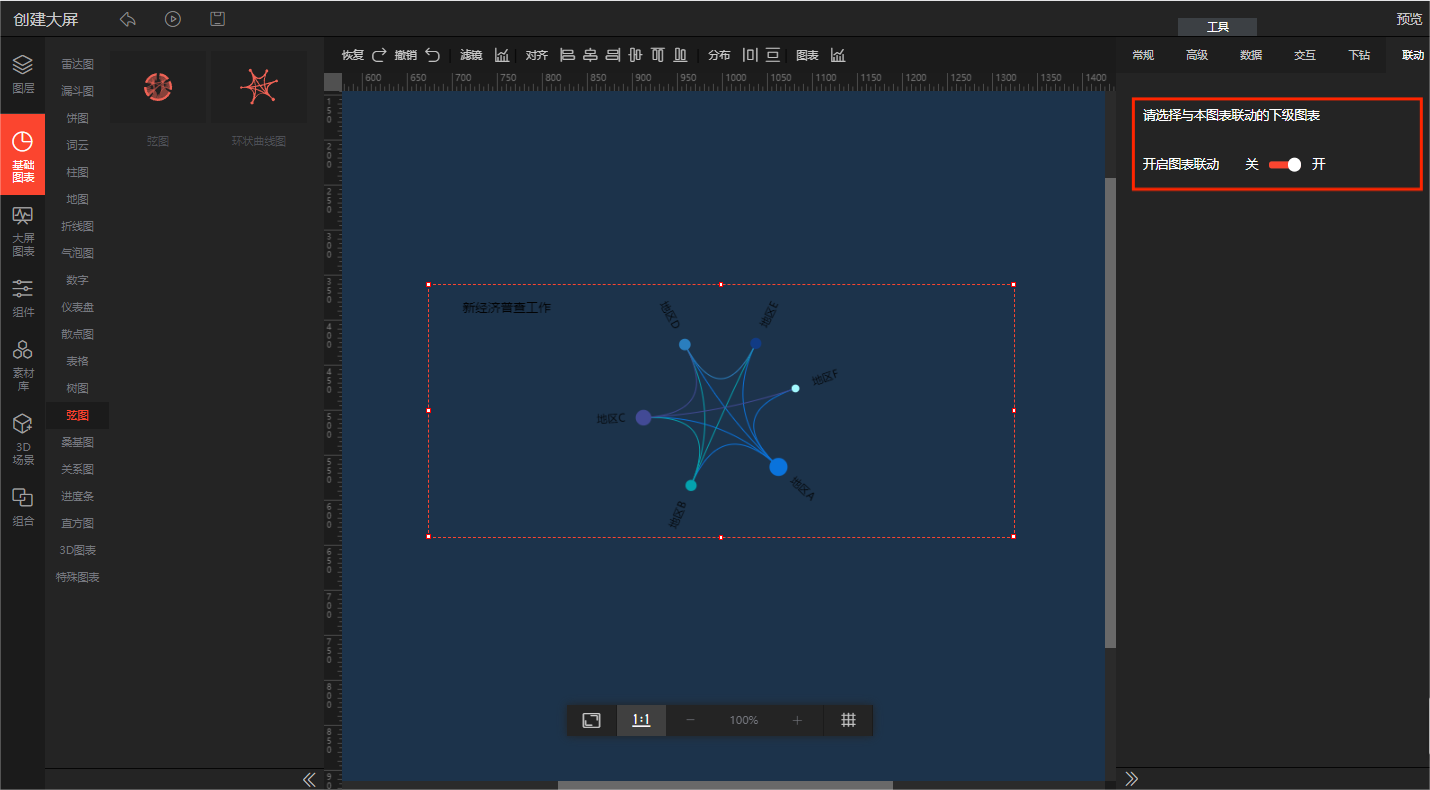Distribute vertically icon in toolbar

(x=773, y=55)
